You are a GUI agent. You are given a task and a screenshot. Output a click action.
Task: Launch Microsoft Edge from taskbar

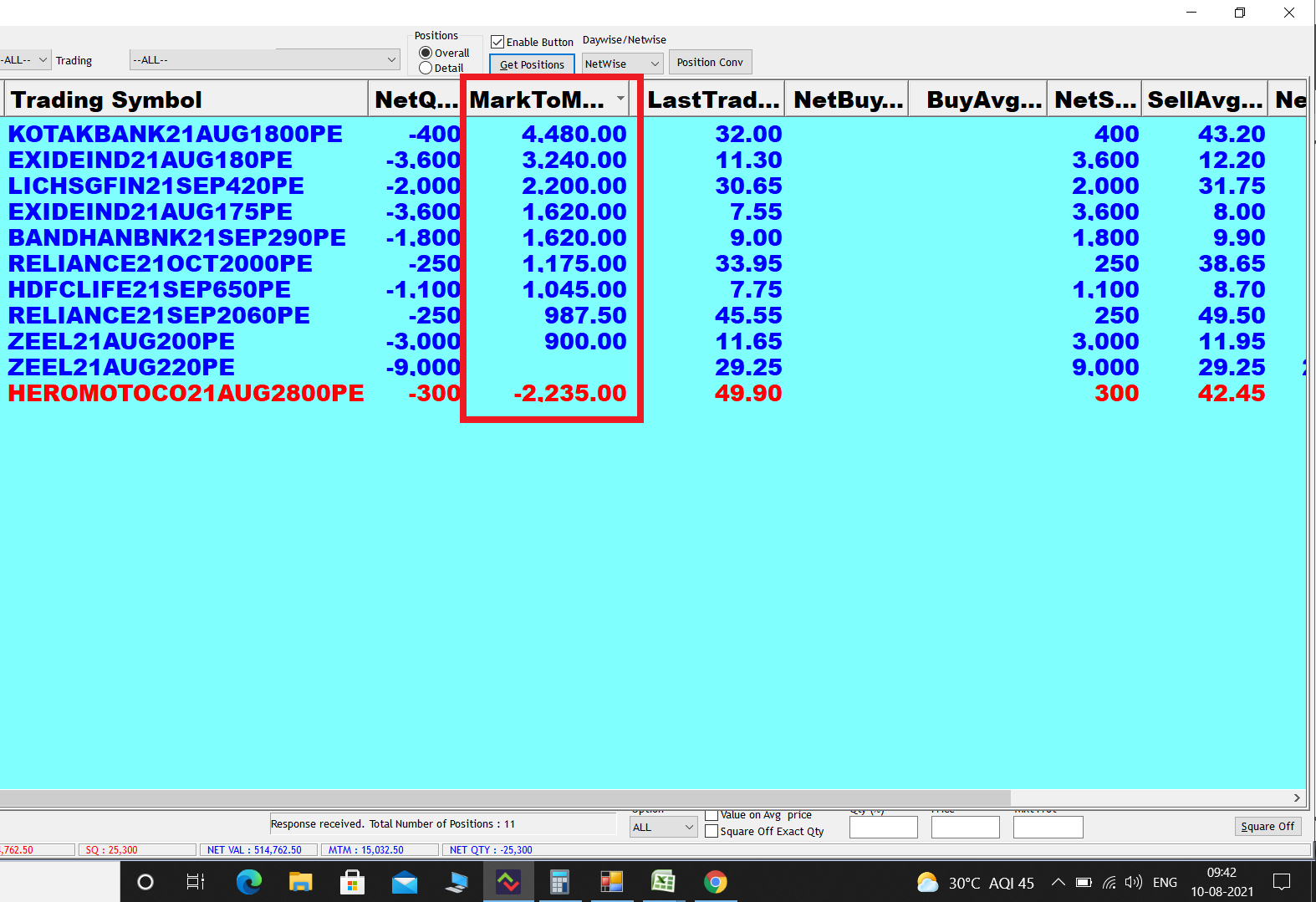tap(248, 882)
